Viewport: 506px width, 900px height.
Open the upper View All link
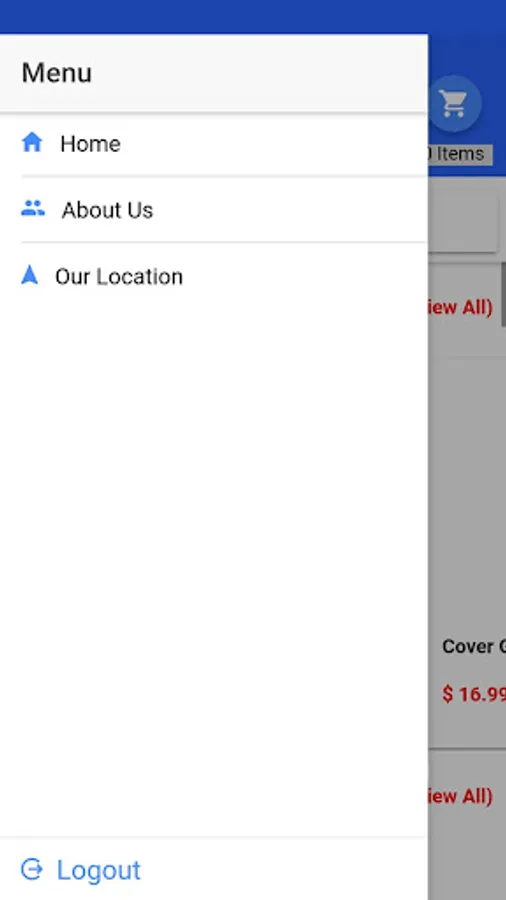(x=460, y=307)
